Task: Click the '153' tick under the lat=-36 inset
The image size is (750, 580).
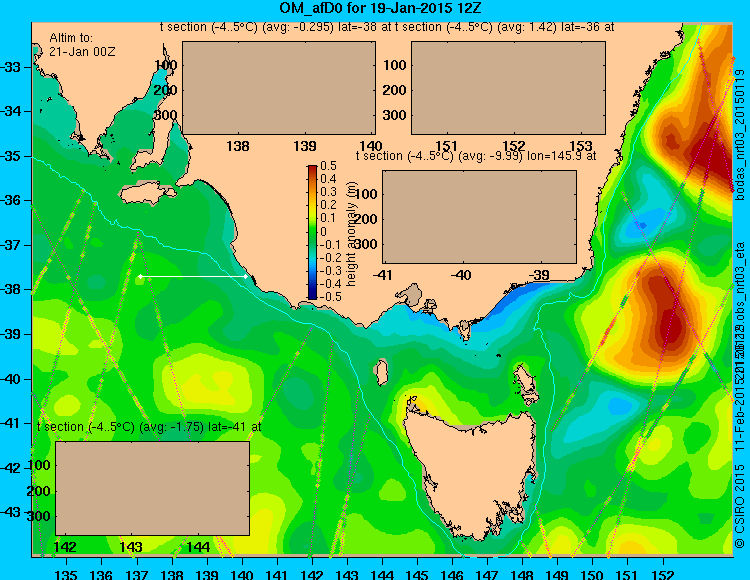Action: point(581,146)
